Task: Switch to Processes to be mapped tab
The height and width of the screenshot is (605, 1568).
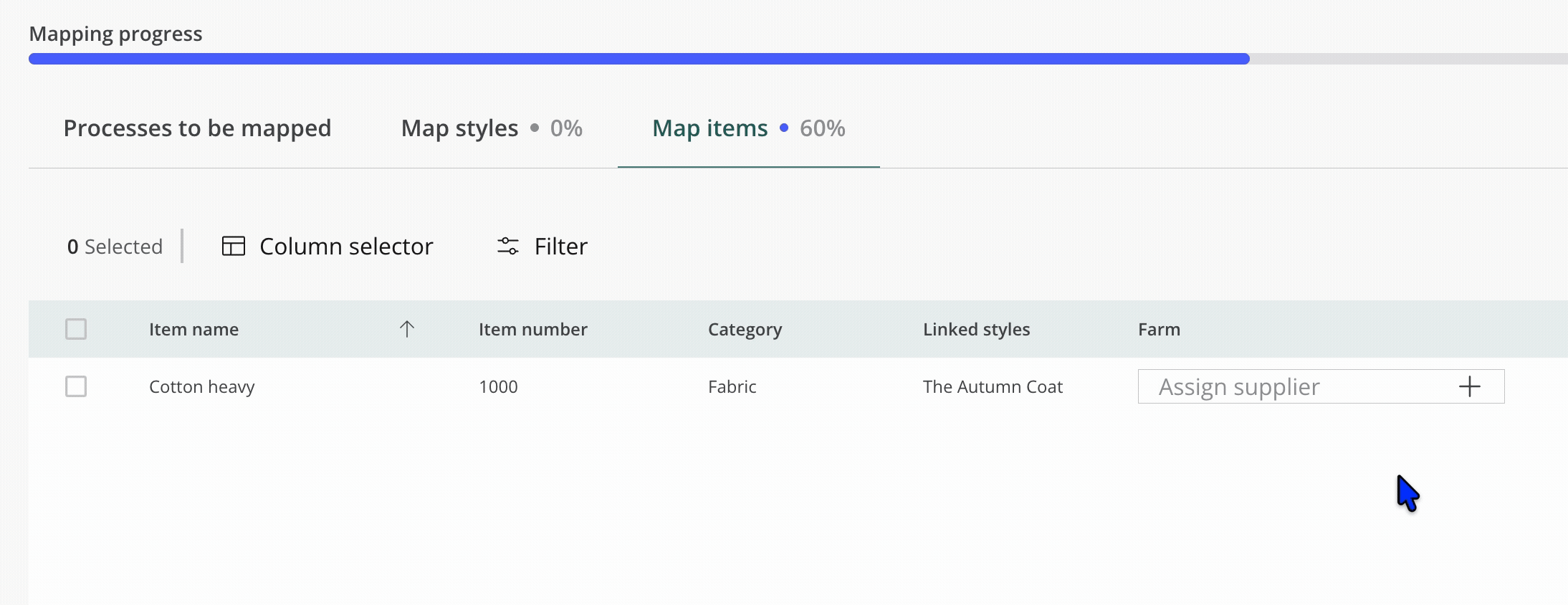Action: pyautogui.click(x=197, y=128)
